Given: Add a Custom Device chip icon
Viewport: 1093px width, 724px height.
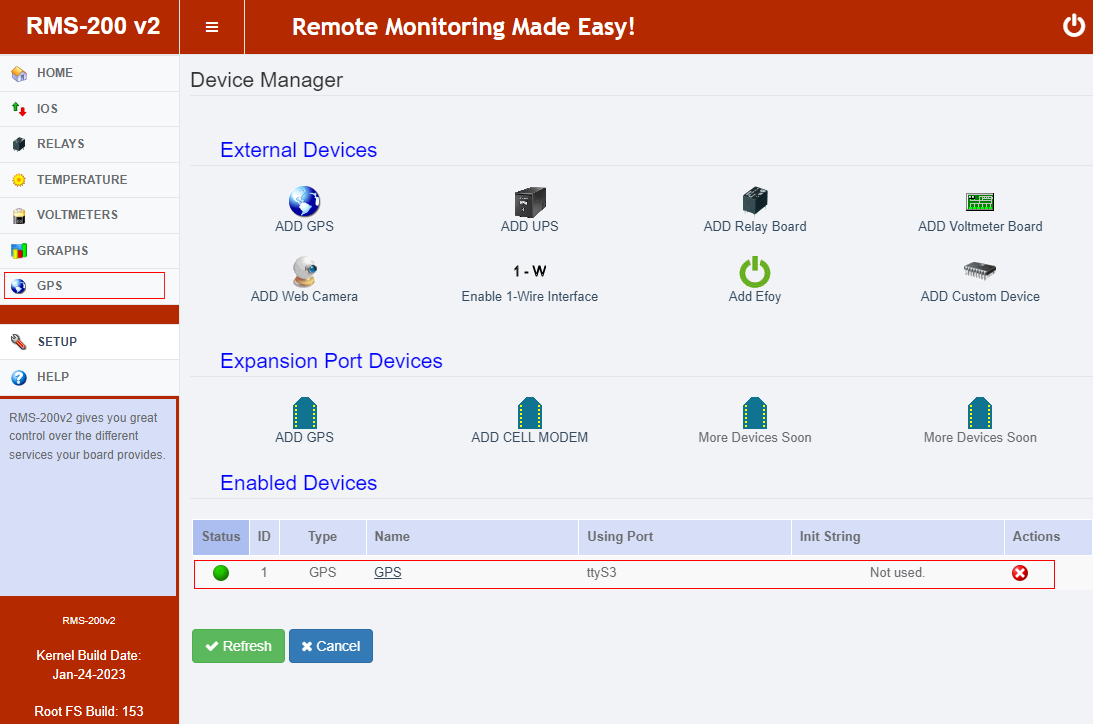Looking at the screenshot, I should click(x=980, y=272).
